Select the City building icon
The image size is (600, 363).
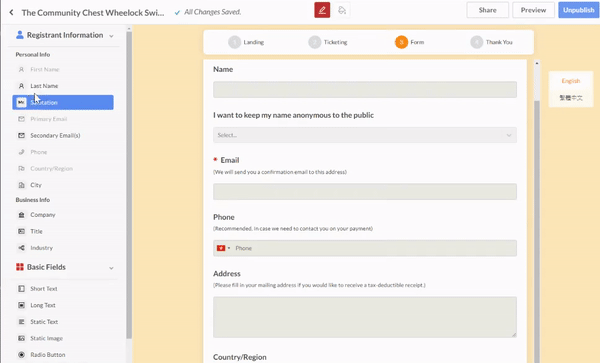pyautogui.click(x=21, y=185)
